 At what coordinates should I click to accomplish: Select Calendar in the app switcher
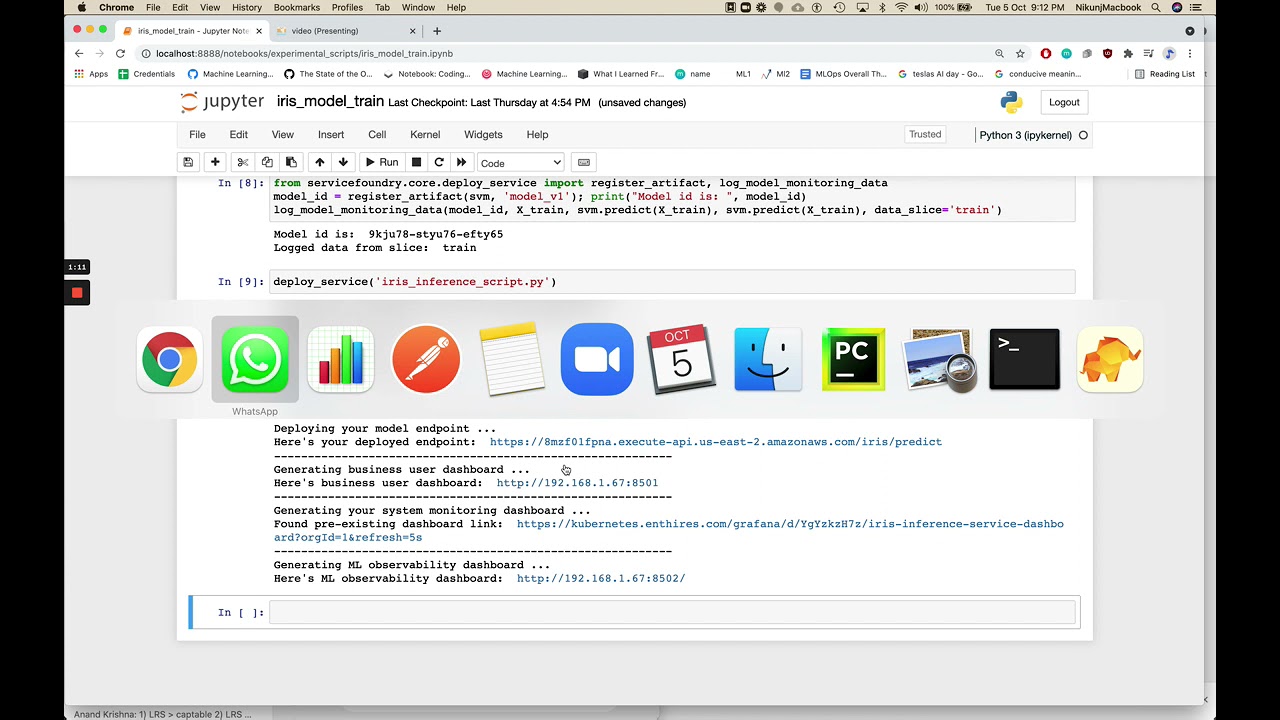point(682,360)
